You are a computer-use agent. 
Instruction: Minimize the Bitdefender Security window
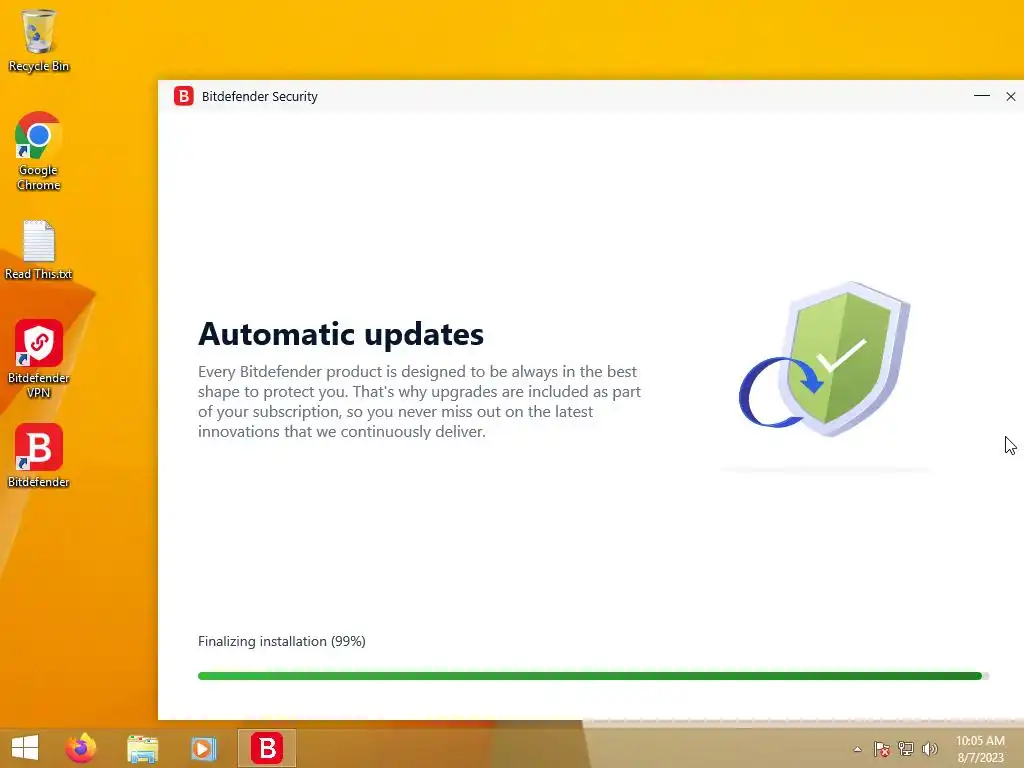(982, 96)
